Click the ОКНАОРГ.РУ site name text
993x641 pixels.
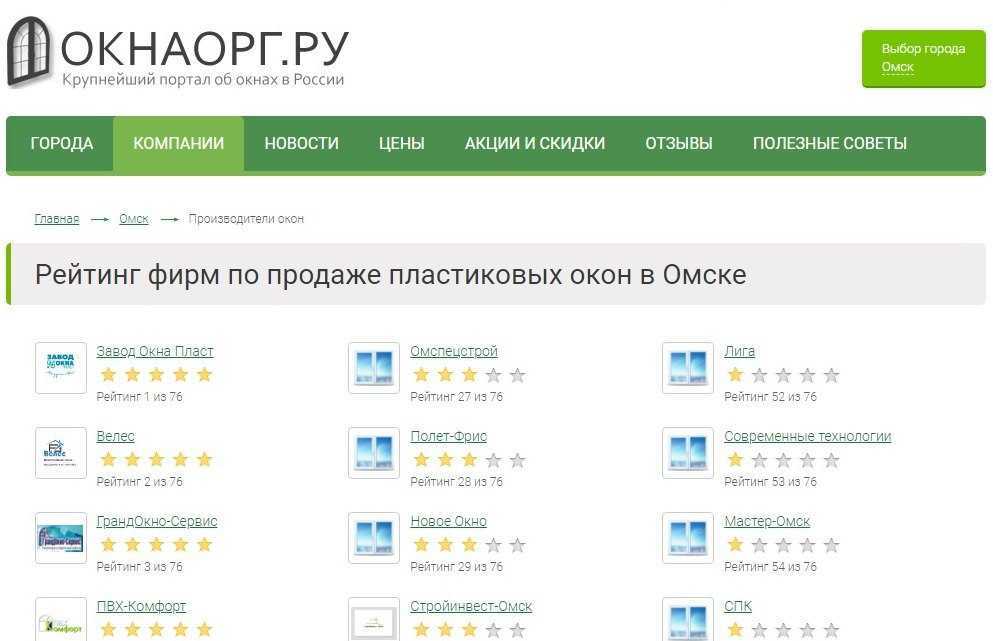[205, 48]
